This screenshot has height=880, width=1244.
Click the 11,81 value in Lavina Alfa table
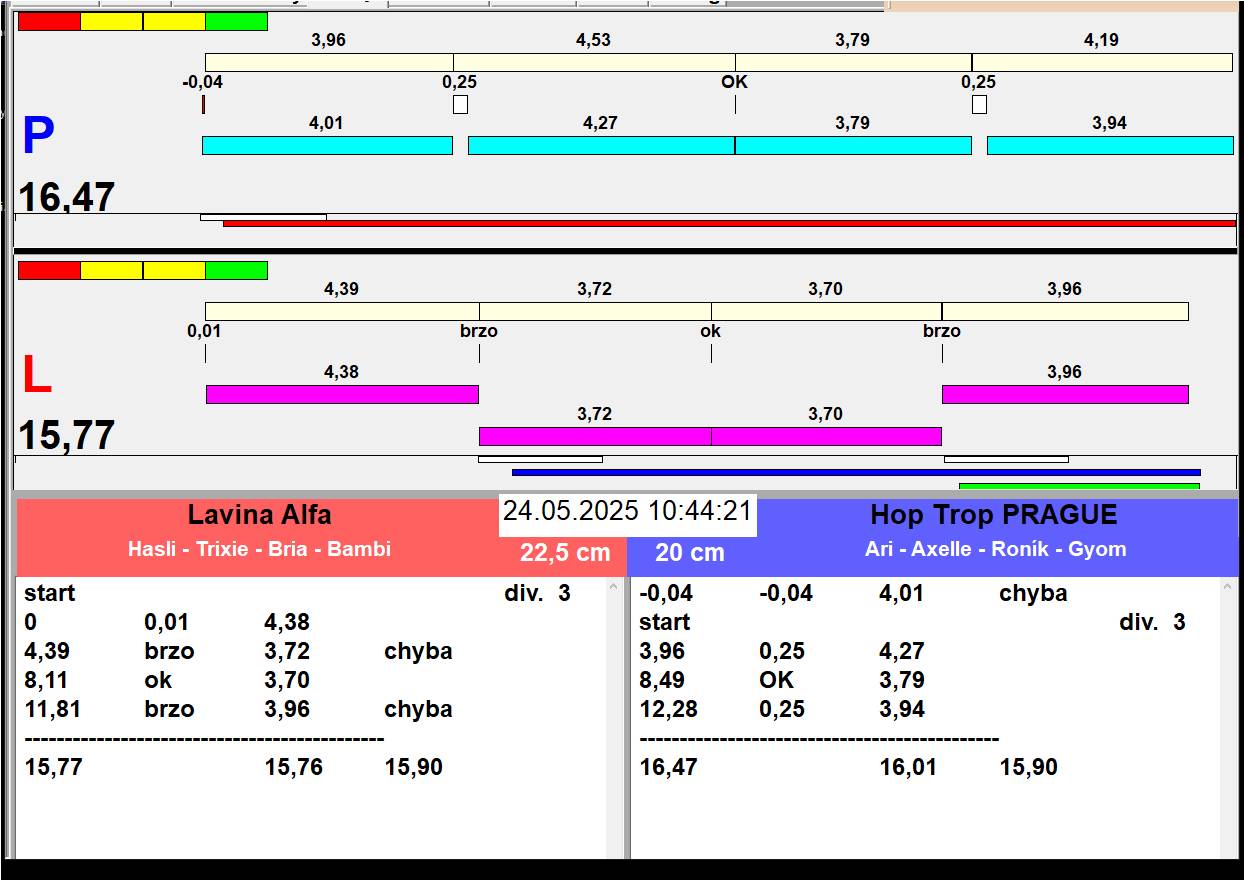53,709
